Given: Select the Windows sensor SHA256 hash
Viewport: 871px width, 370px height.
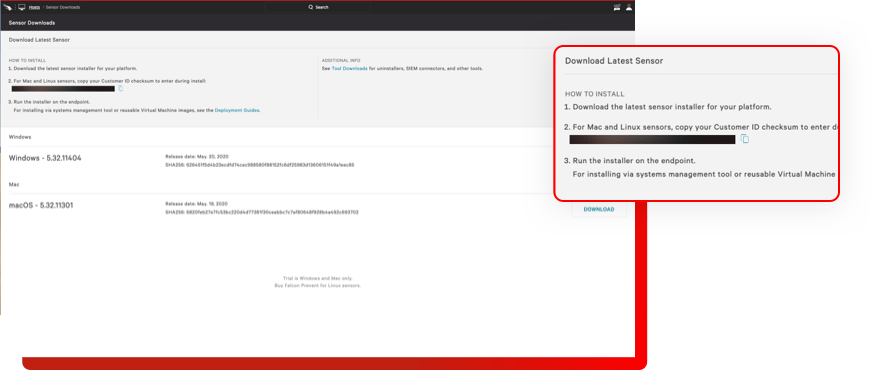Looking at the screenshot, I should (x=269, y=165).
